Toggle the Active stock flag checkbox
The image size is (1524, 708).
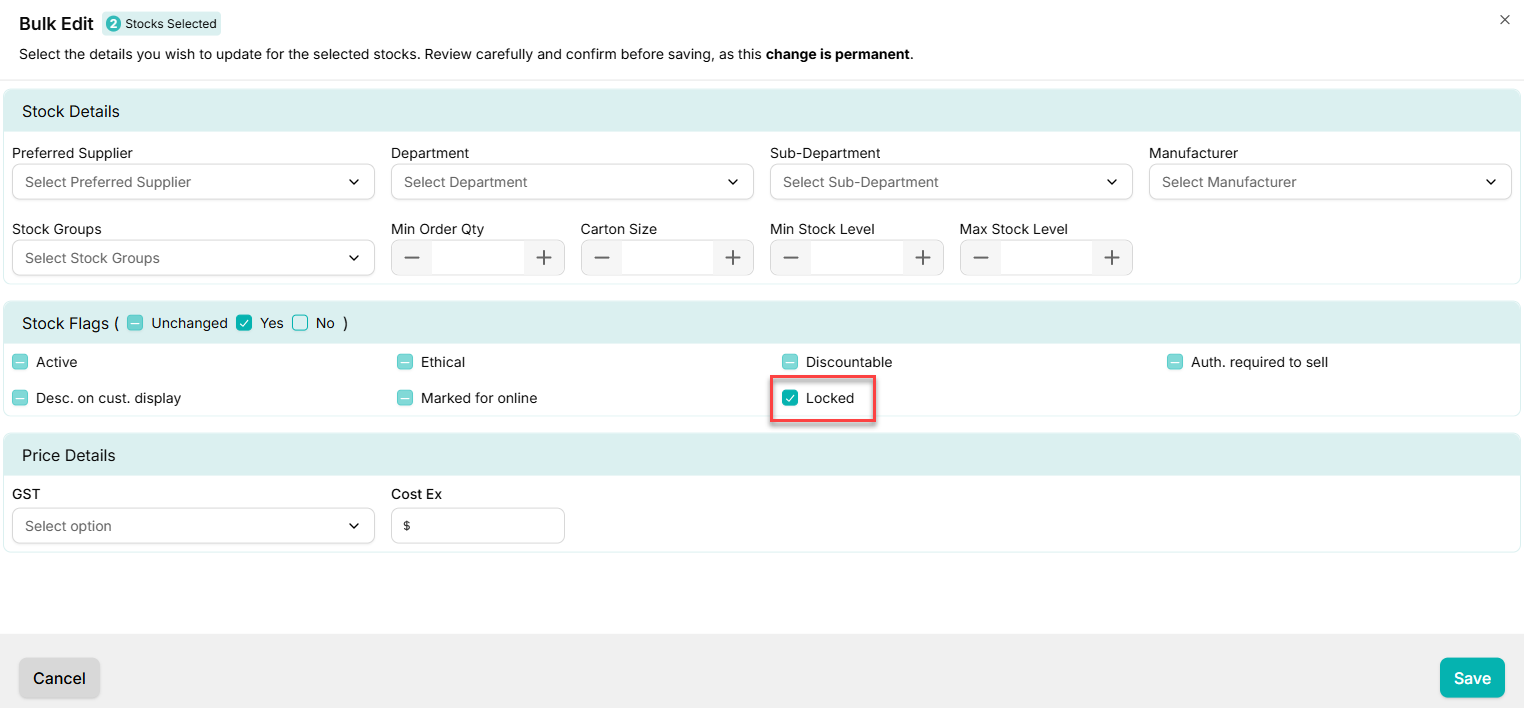point(20,362)
